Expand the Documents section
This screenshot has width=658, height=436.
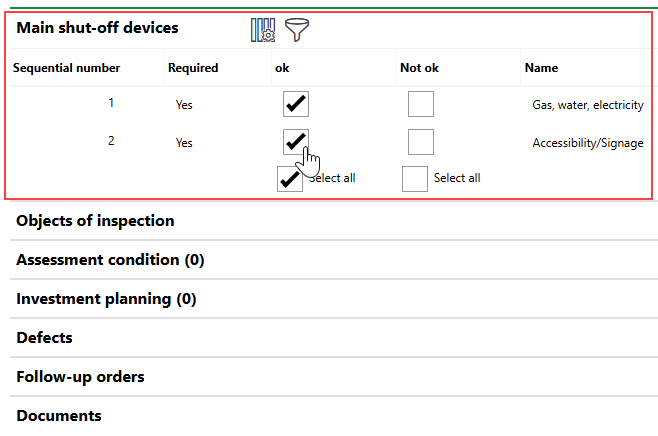pos(58,416)
